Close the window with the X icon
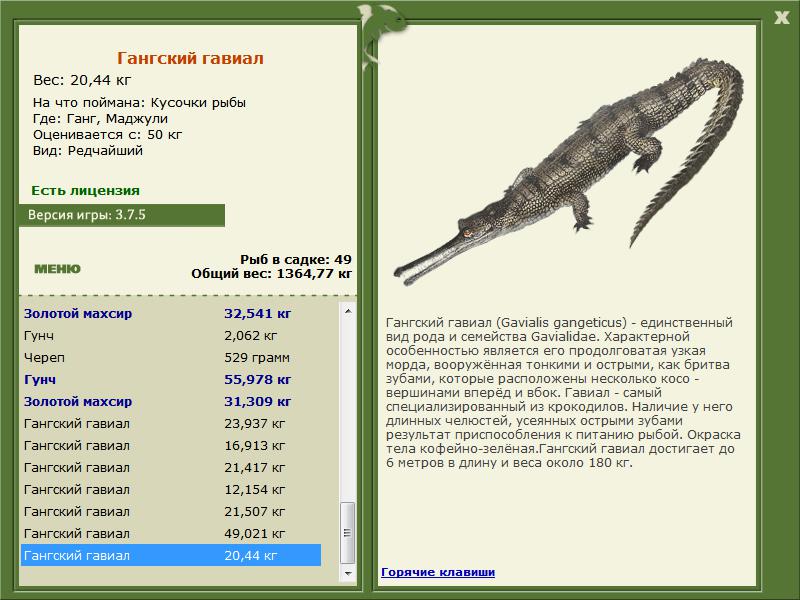 click(x=781, y=18)
